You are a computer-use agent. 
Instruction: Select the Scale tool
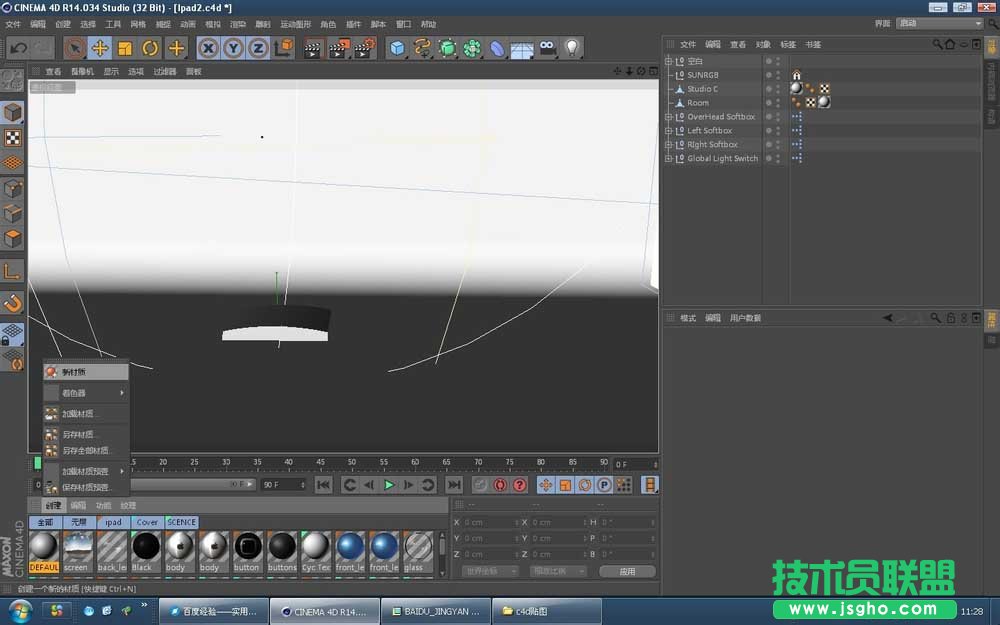pyautogui.click(x=124, y=47)
